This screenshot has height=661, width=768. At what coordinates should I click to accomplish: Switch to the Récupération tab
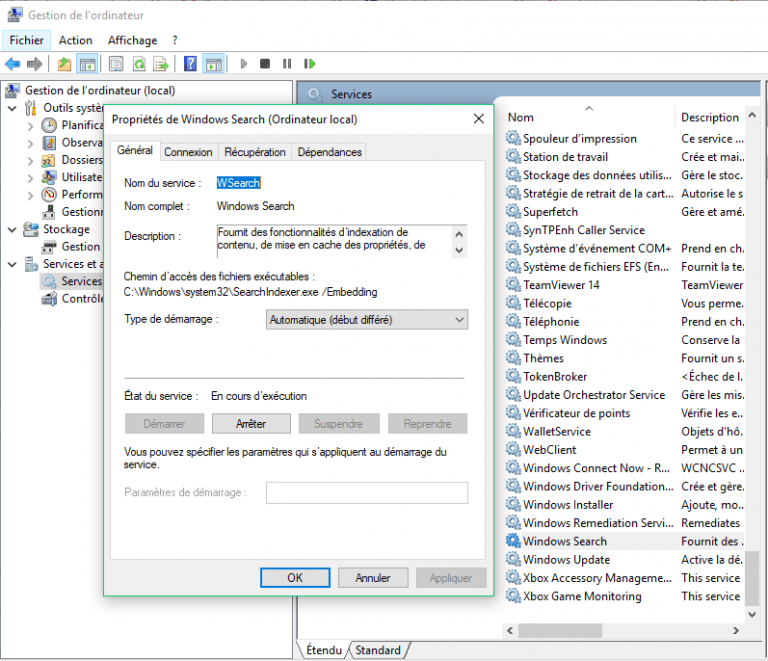point(255,152)
